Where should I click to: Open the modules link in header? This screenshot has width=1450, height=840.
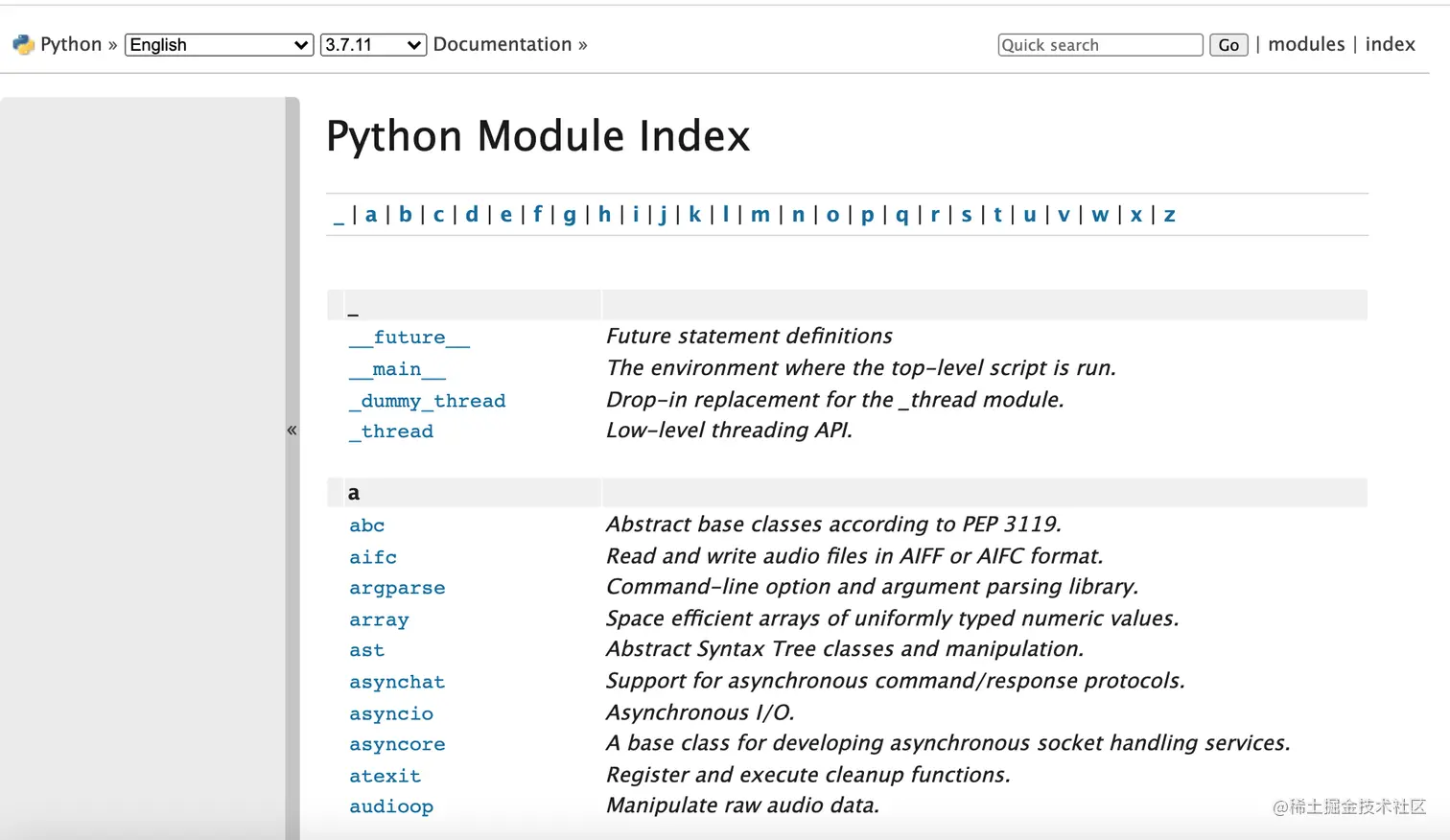click(1306, 44)
